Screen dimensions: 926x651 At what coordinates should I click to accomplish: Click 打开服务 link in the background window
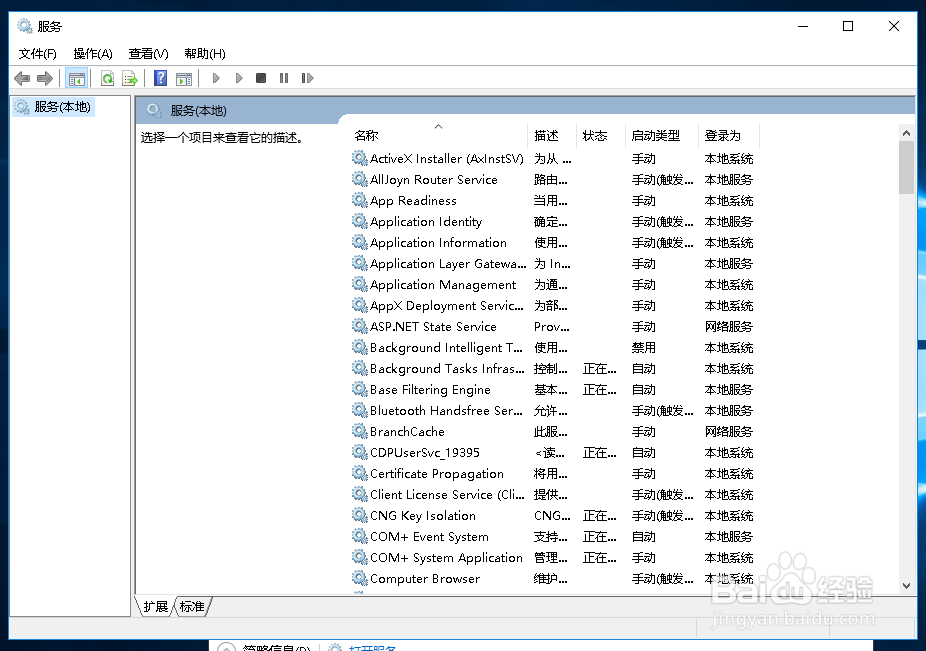pos(372,647)
